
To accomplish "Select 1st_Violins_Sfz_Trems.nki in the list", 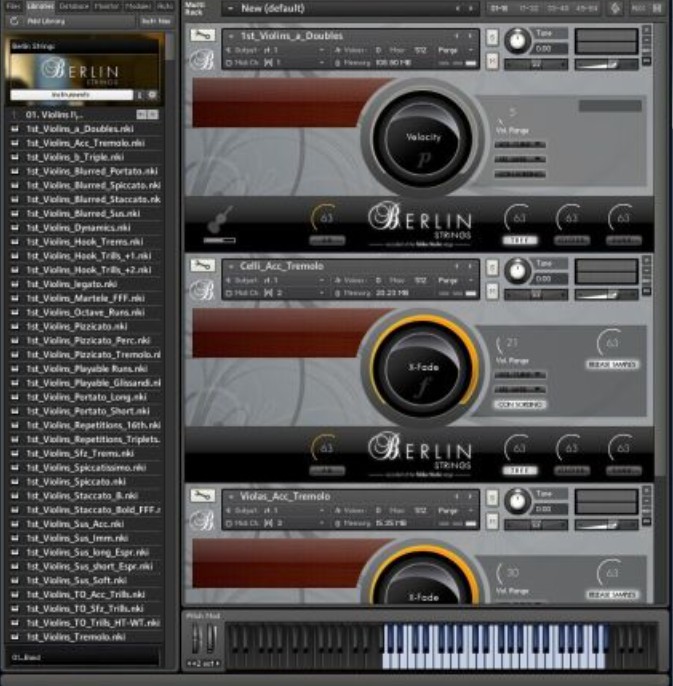I will pyautogui.click(x=80, y=453).
